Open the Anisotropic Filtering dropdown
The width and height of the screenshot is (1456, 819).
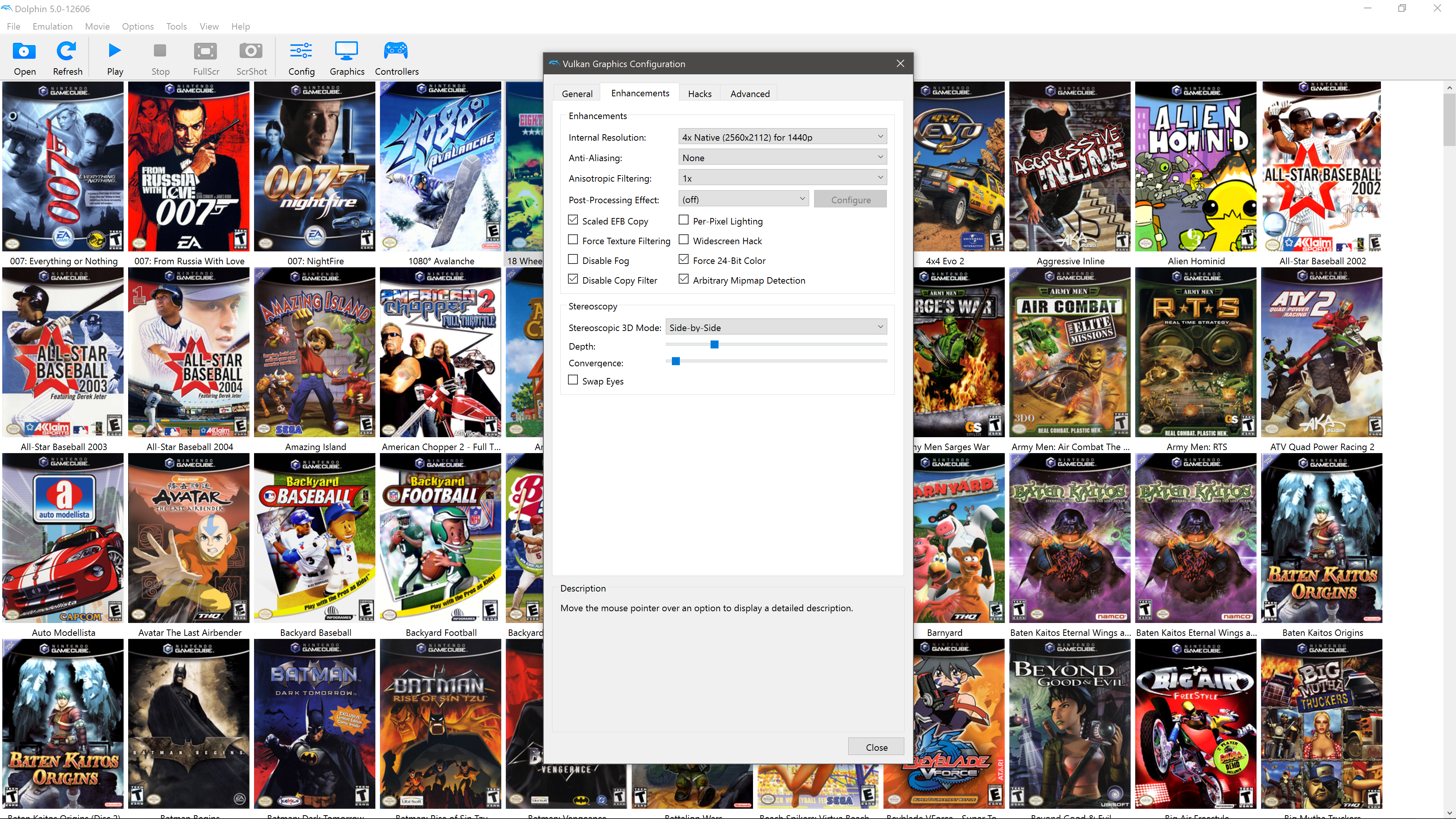coord(782,178)
